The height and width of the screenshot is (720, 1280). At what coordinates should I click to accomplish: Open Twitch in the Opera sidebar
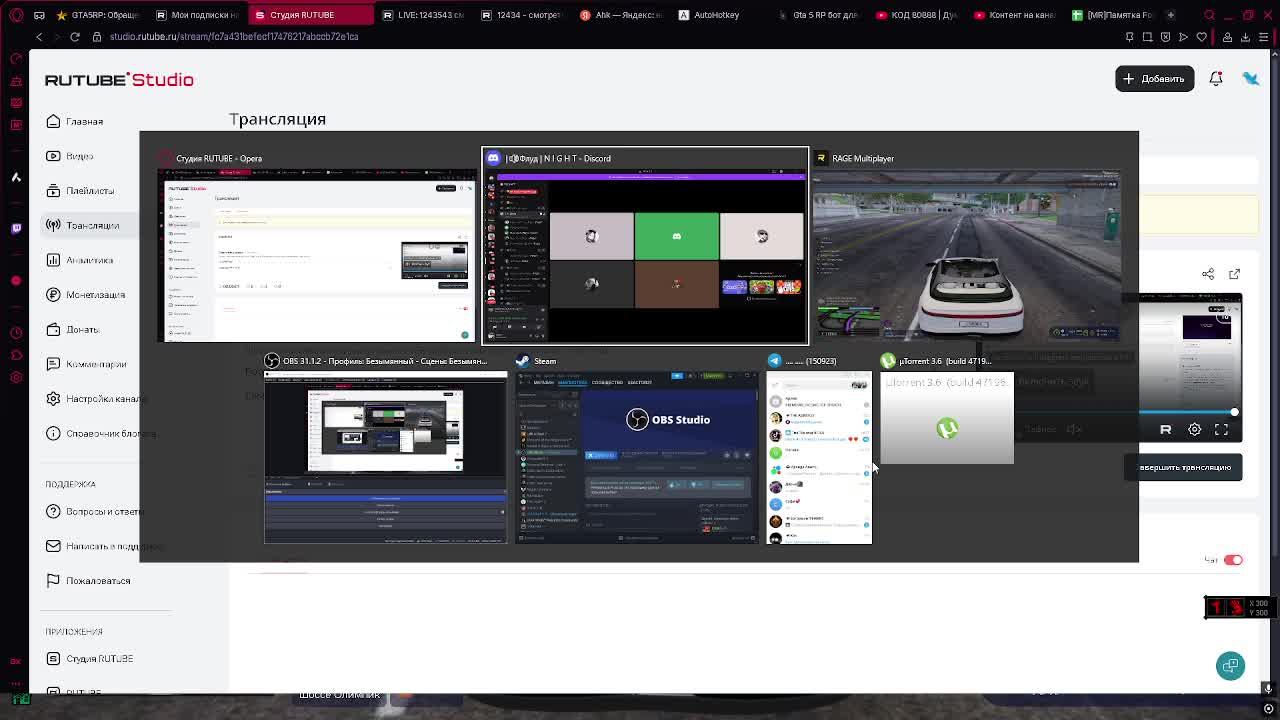click(16, 228)
